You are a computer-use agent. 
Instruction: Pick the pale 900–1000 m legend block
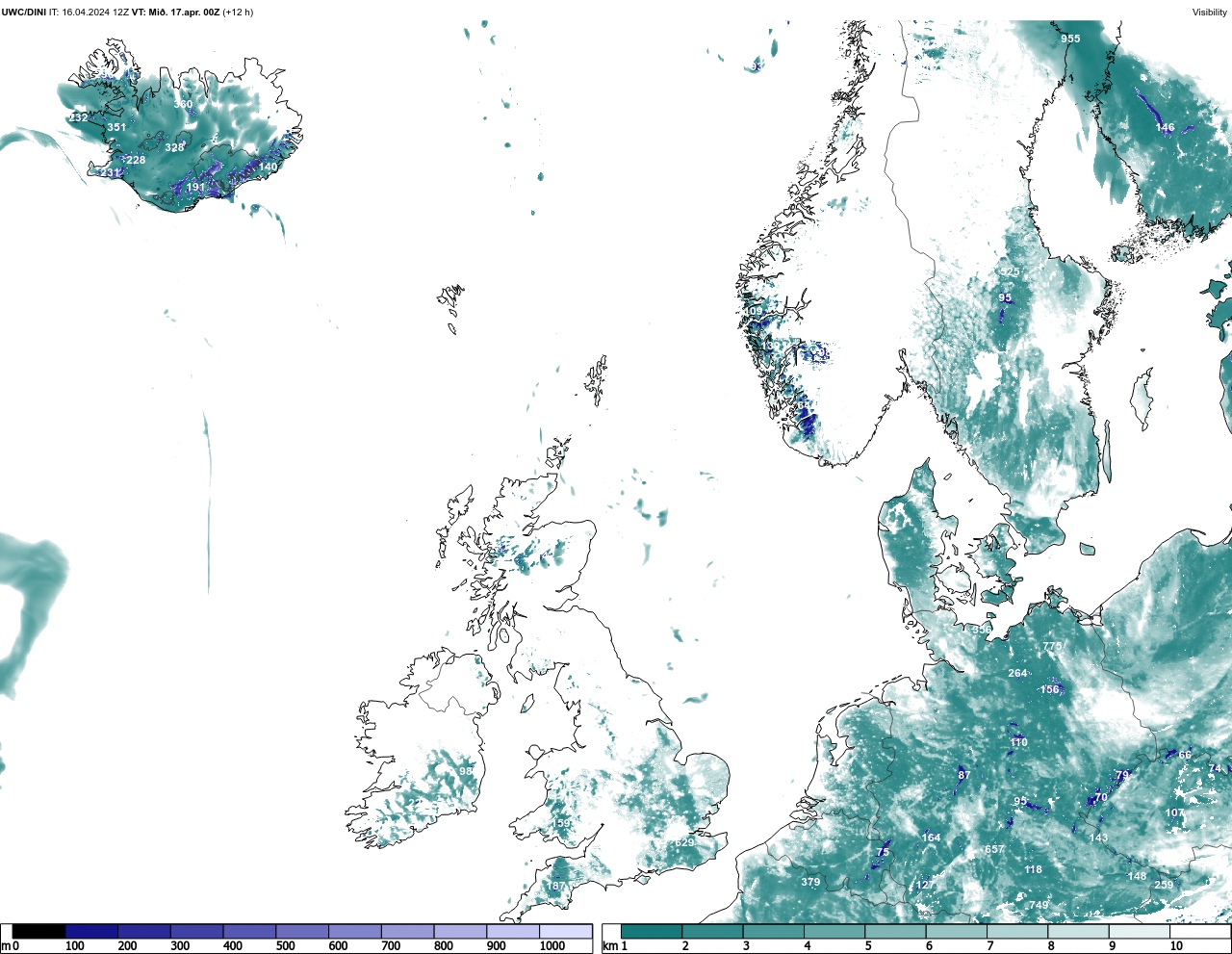[513, 931]
